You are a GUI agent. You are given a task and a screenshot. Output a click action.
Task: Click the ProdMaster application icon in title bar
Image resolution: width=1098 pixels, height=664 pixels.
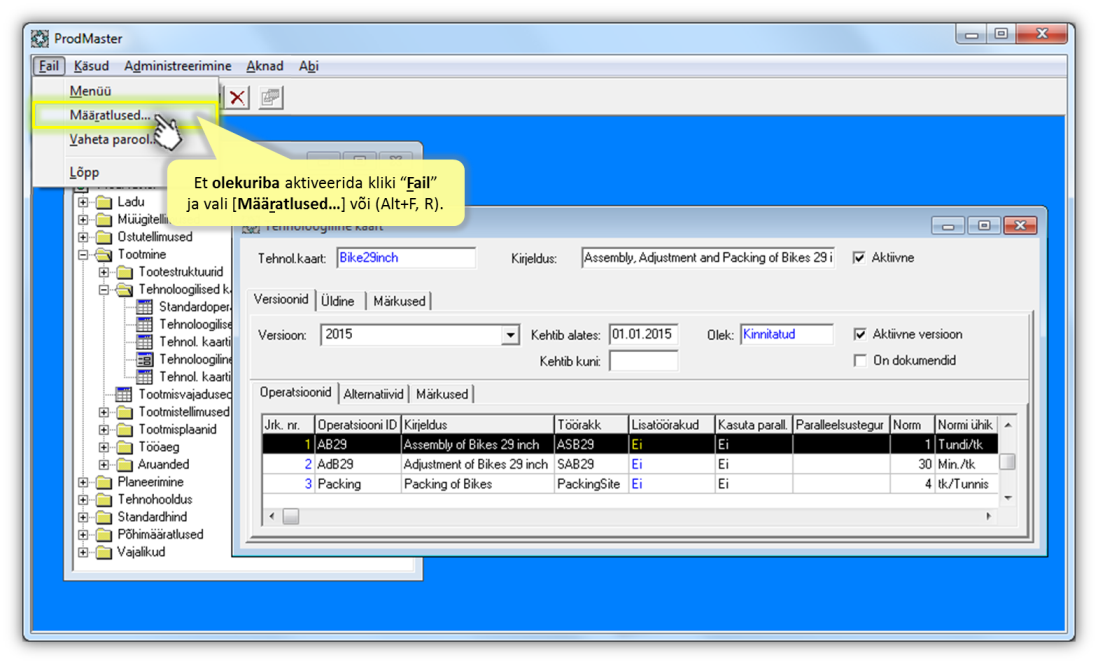pos(40,38)
